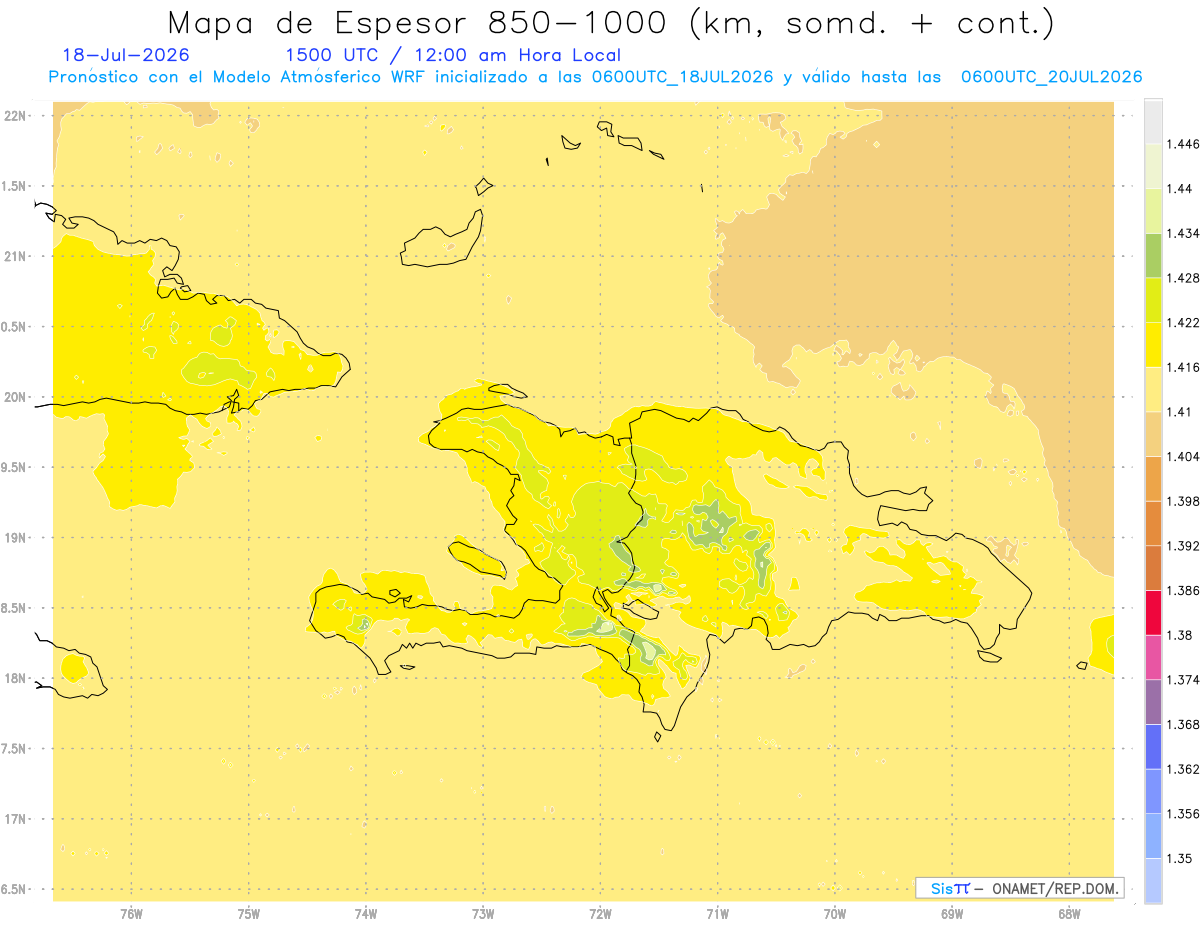Viewport: 1200px width, 927px height.
Task: Click the 22N latitude label
Action: coord(15,115)
